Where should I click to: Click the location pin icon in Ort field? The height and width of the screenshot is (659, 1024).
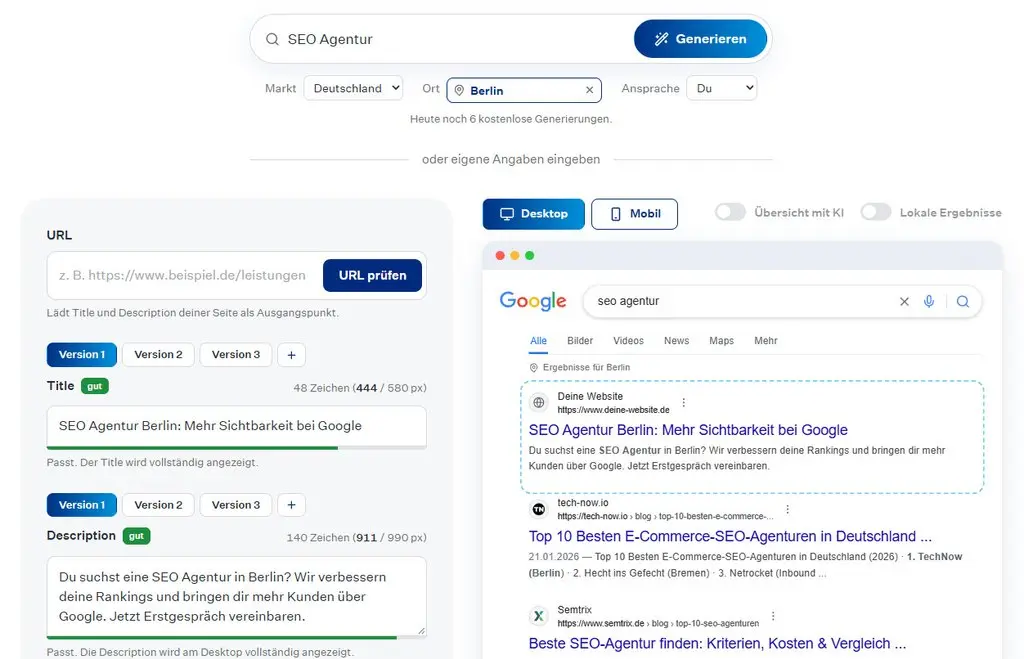[459, 91]
